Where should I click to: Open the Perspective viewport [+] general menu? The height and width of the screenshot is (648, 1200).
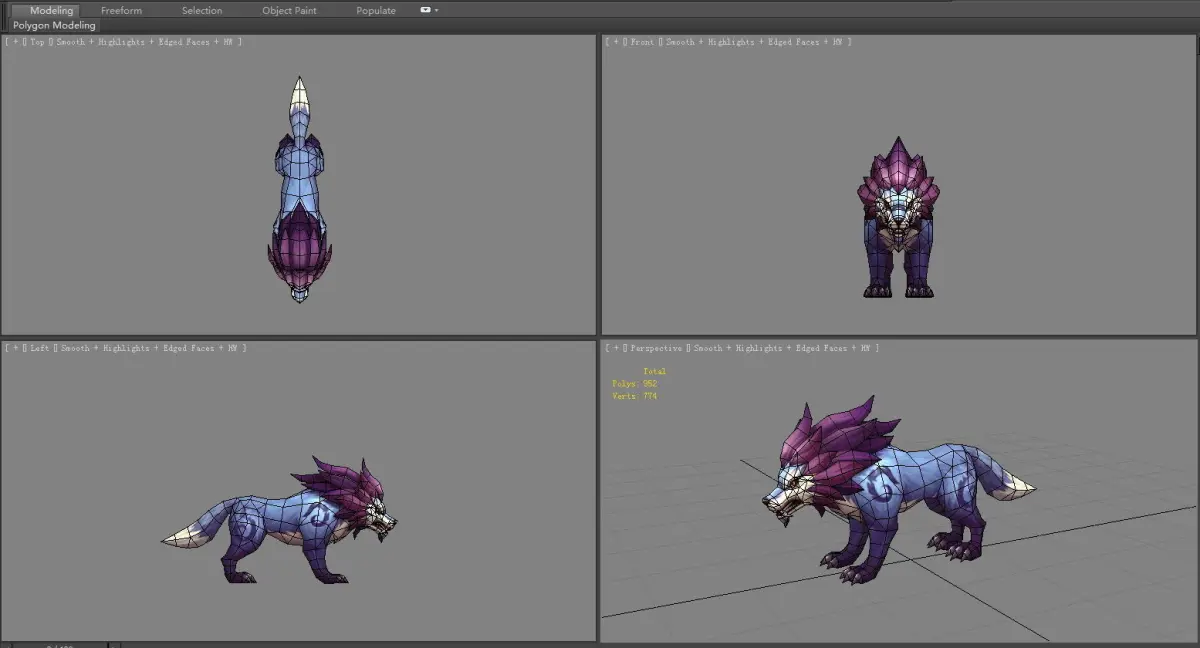[613, 348]
